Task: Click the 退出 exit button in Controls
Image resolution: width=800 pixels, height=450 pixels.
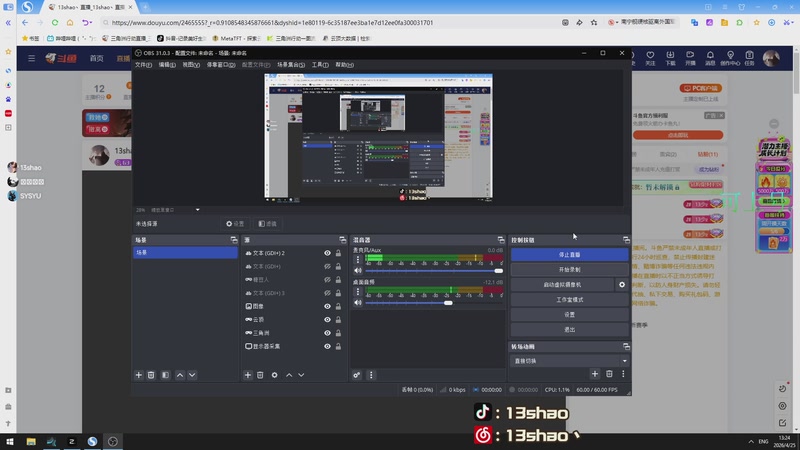Action: tap(569, 330)
